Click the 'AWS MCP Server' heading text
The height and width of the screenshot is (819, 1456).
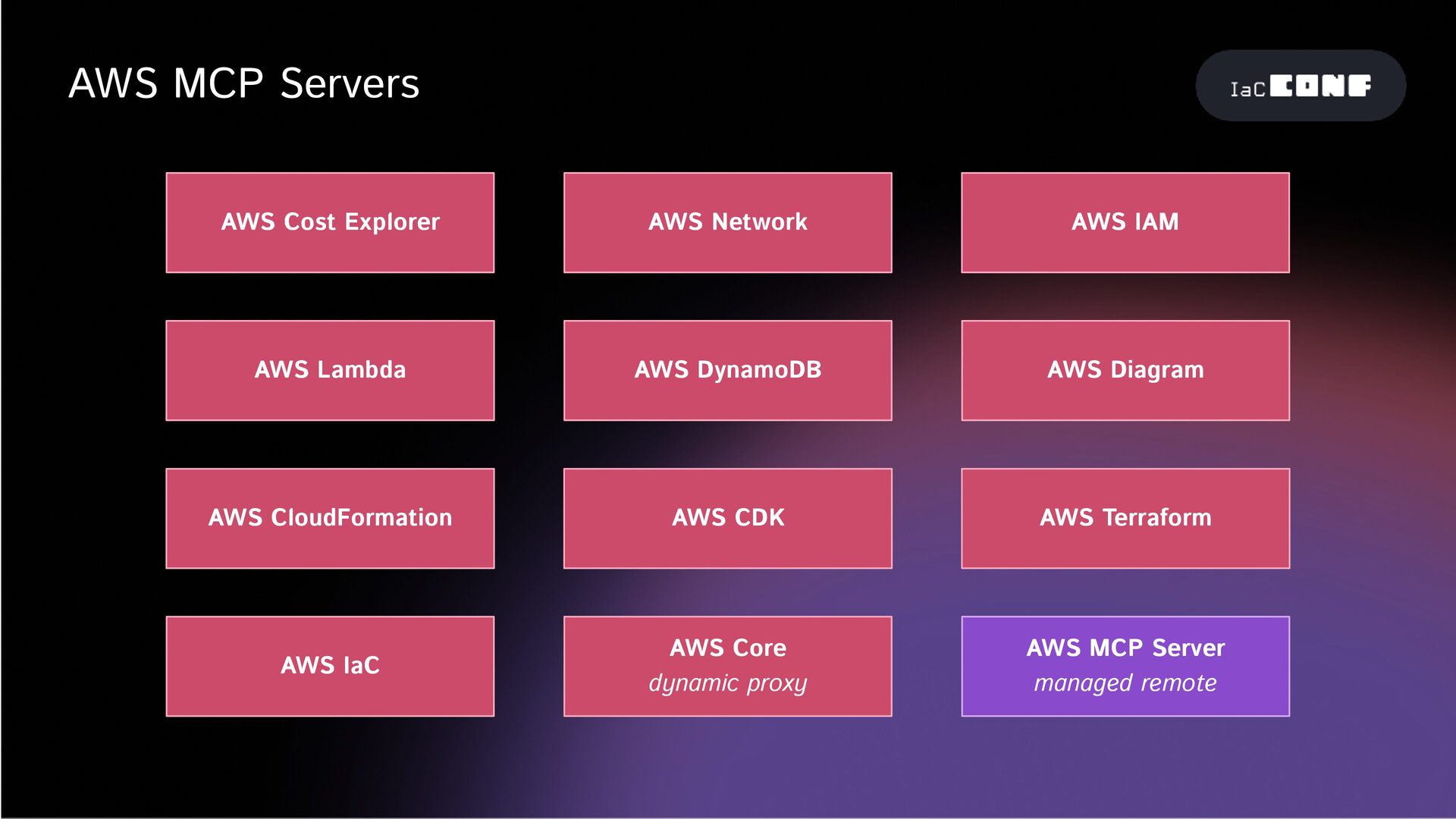[x=1125, y=648]
